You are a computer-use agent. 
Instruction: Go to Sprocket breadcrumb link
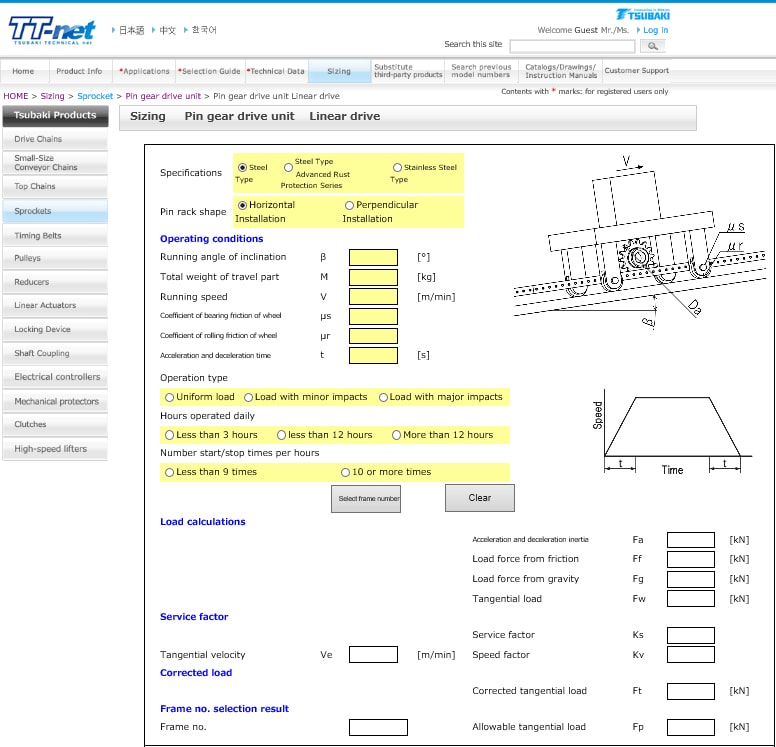coord(95,96)
